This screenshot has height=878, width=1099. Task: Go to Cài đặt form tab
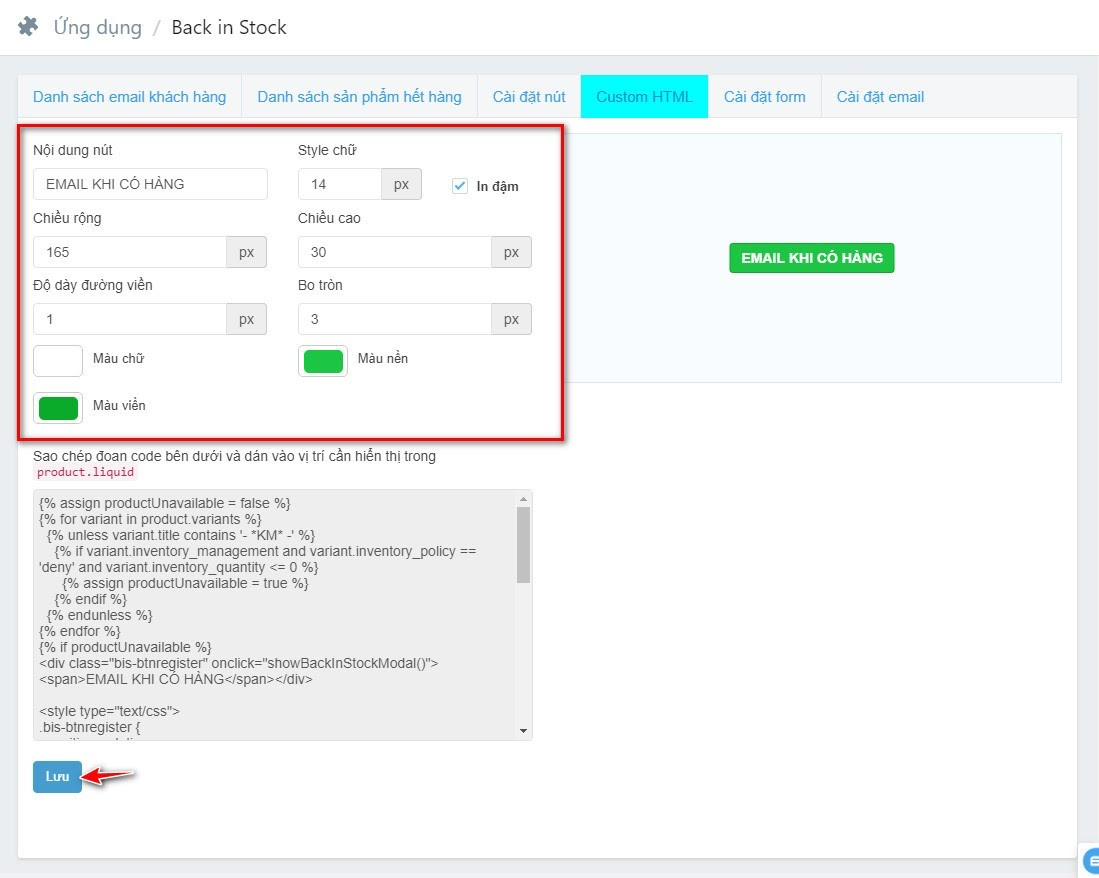pyautogui.click(x=765, y=97)
